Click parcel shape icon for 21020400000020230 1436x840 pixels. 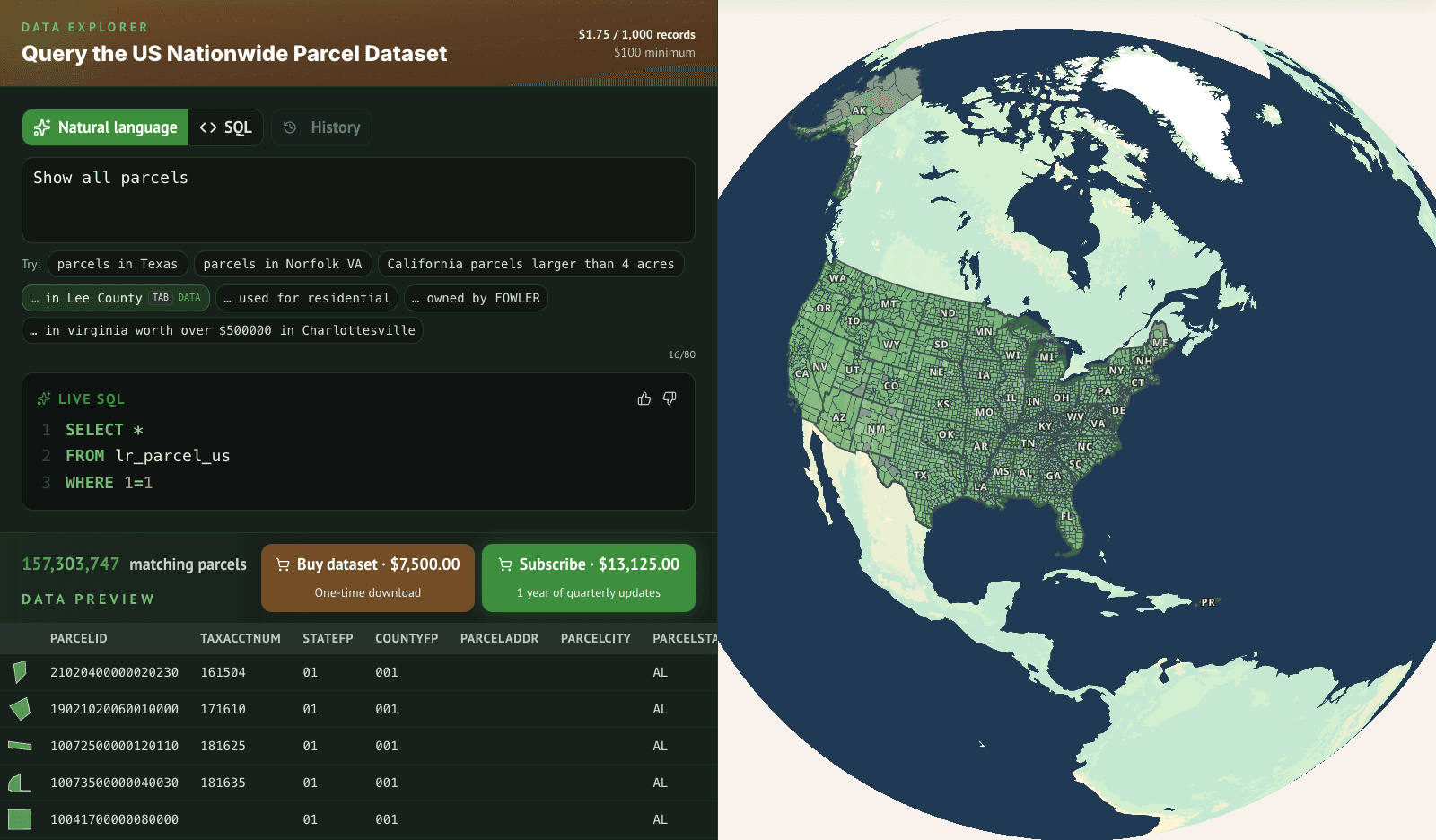coord(20,672)
